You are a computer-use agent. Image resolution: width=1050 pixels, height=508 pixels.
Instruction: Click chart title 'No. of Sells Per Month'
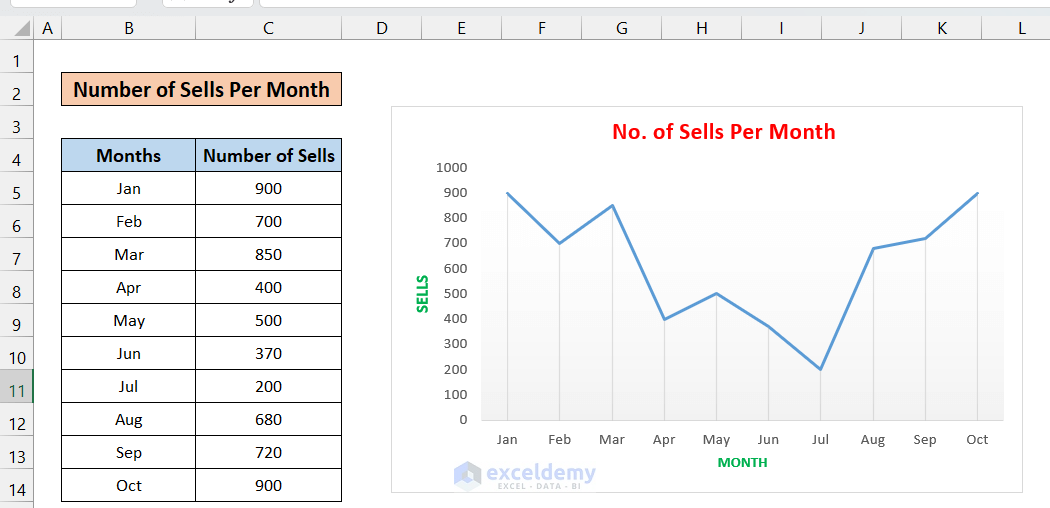click(x=723, y=132)
